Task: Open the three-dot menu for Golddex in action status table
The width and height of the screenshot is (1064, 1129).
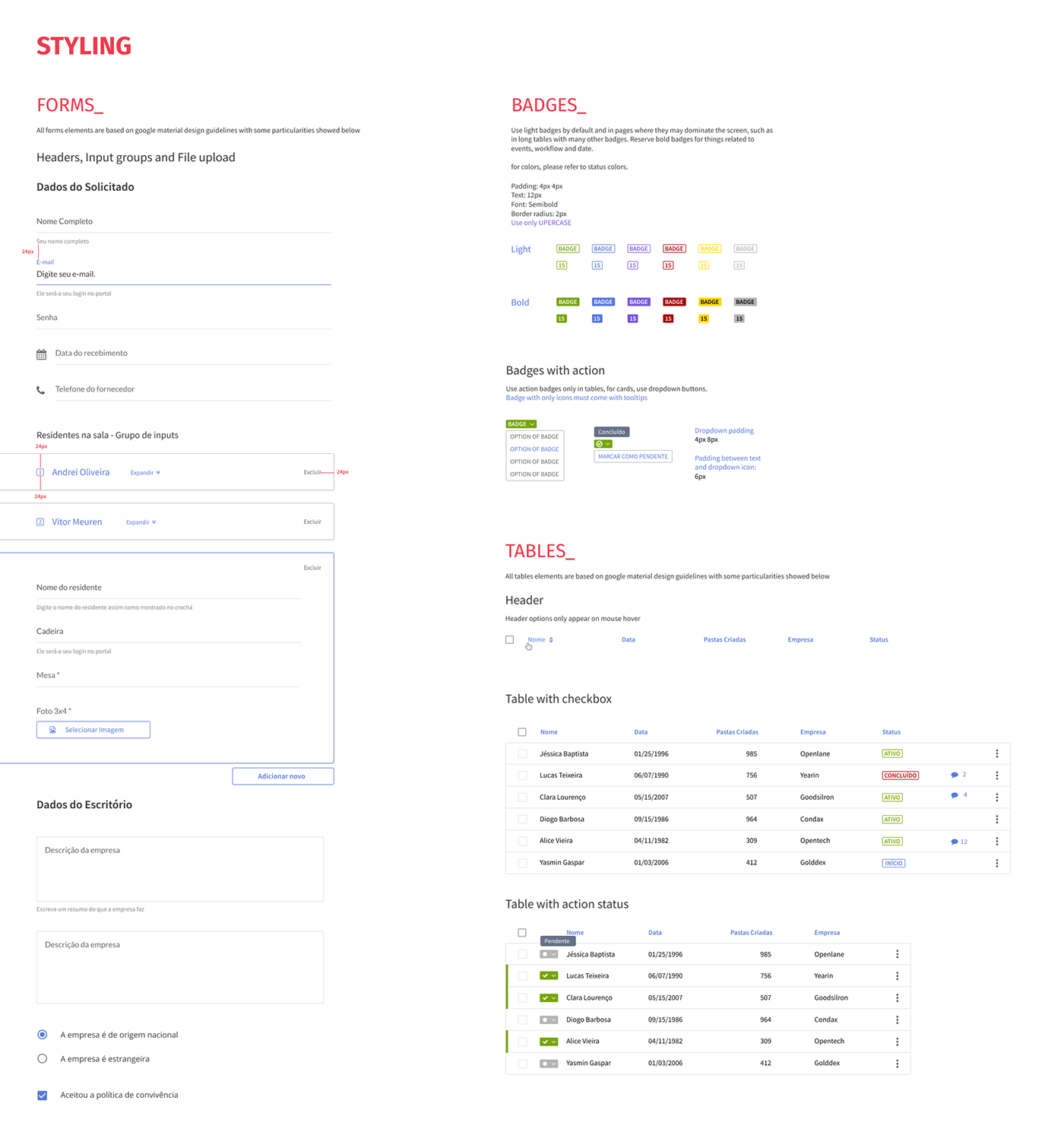Action: [x=898, y=1064]
